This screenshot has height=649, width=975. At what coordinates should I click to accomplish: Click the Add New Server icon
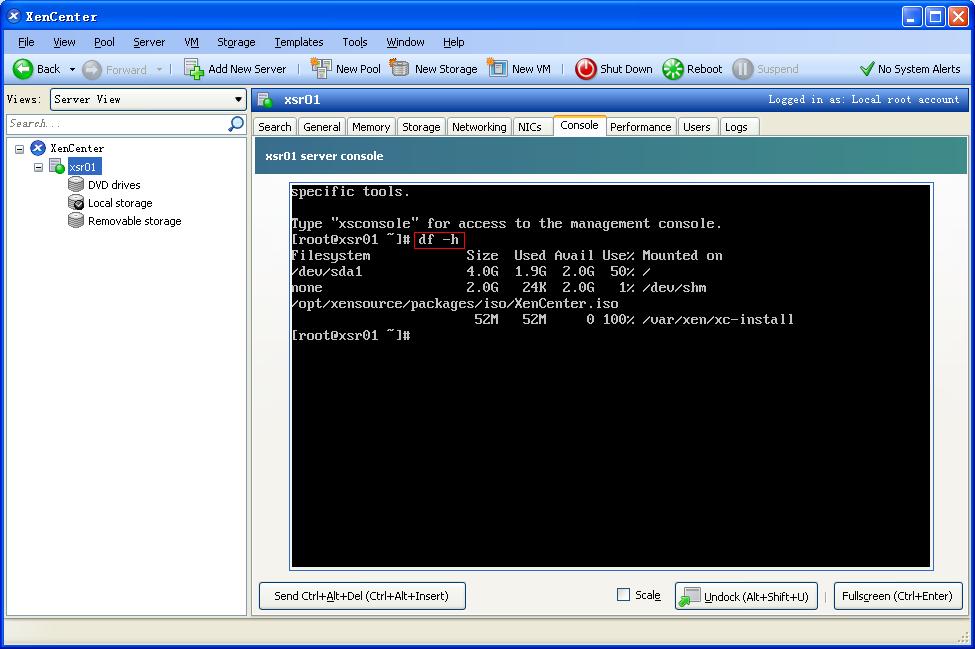193,69
